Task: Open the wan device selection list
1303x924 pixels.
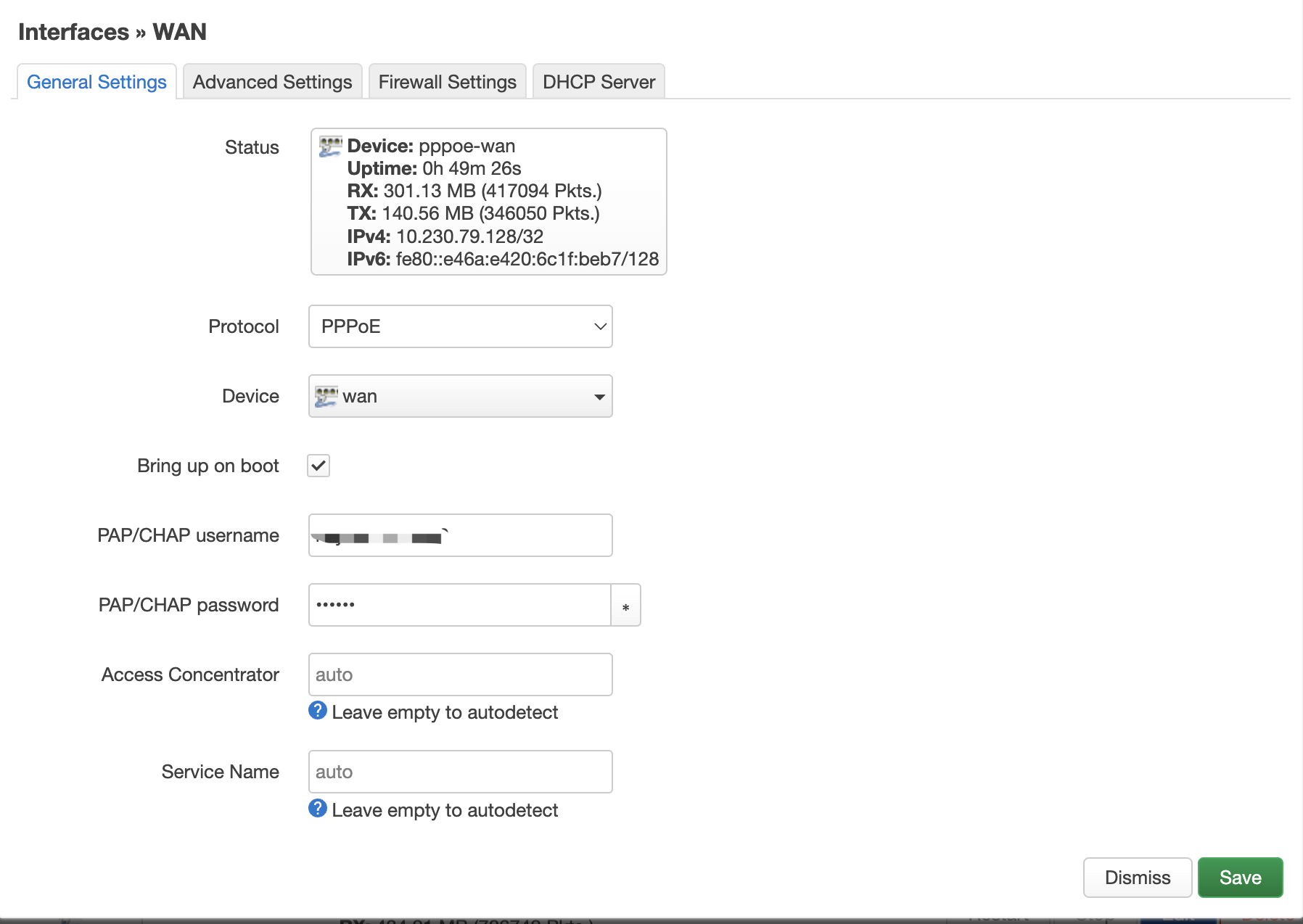Action: point(460,396)
